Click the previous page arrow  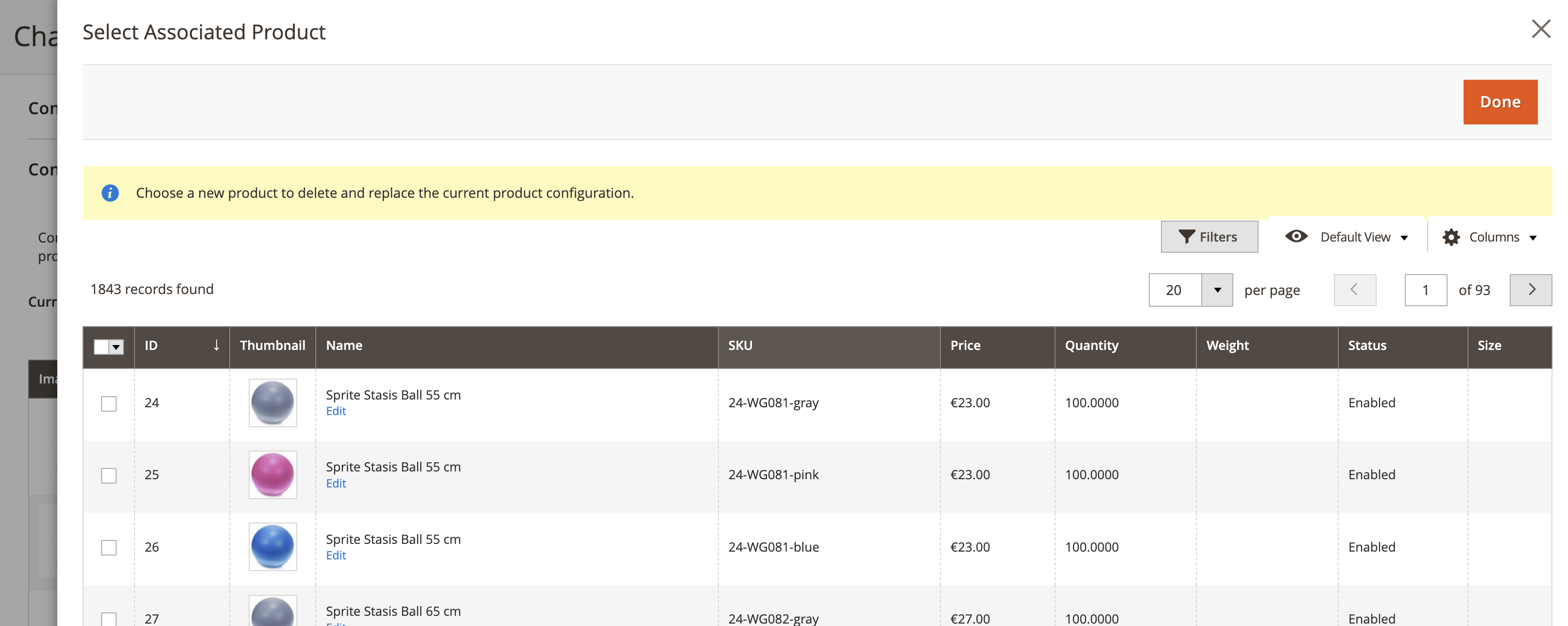click(1354, 290)
